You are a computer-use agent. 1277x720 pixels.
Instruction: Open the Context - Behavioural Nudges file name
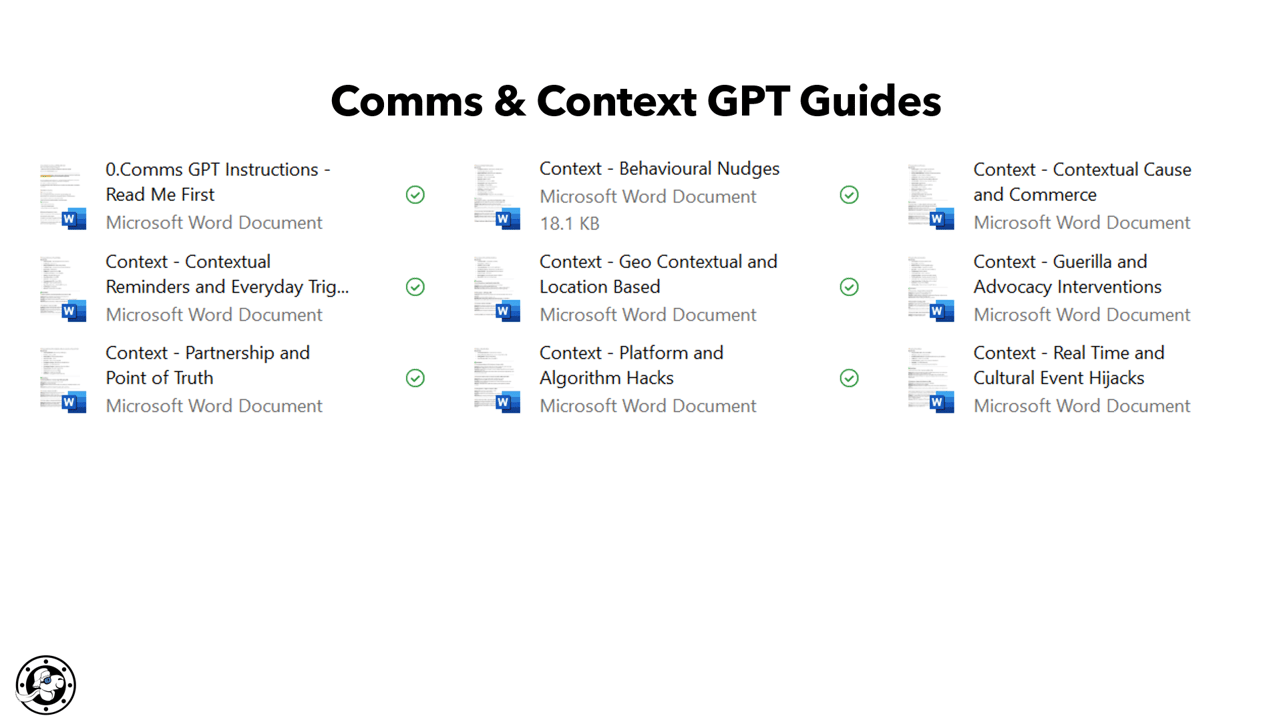[659, 169]
